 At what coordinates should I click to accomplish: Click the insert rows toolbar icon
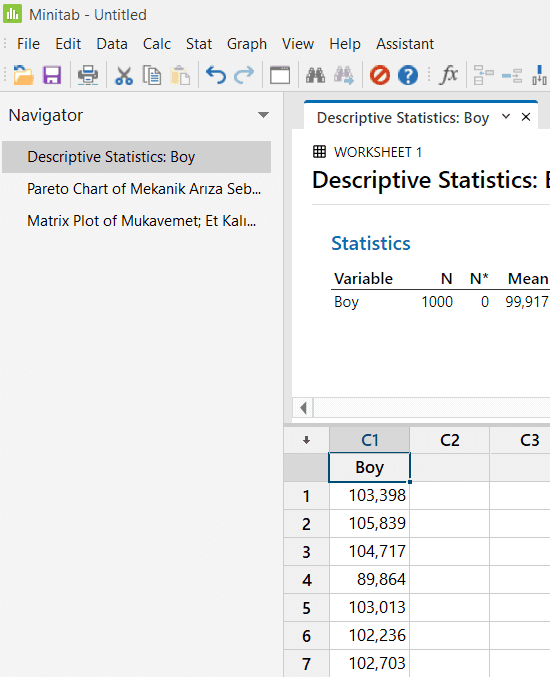pos(512,76)
